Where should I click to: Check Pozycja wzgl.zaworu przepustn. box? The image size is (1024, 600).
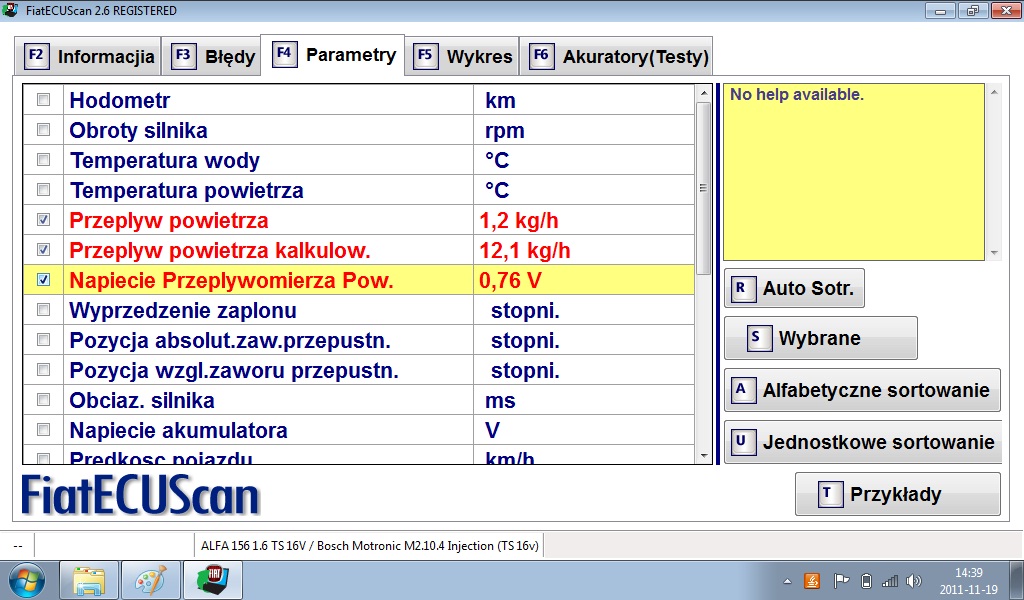(44, 370)
